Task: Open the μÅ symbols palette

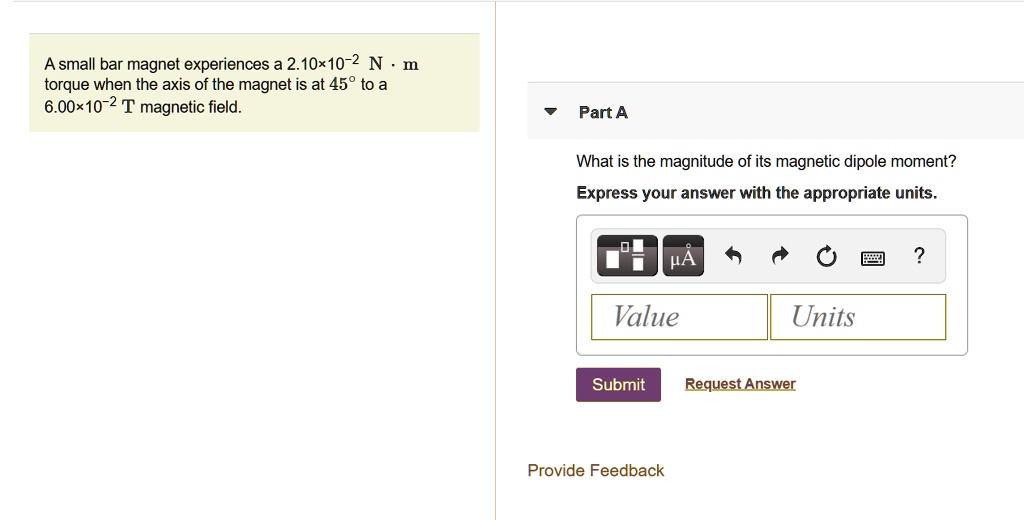Action: pos(683,256)
